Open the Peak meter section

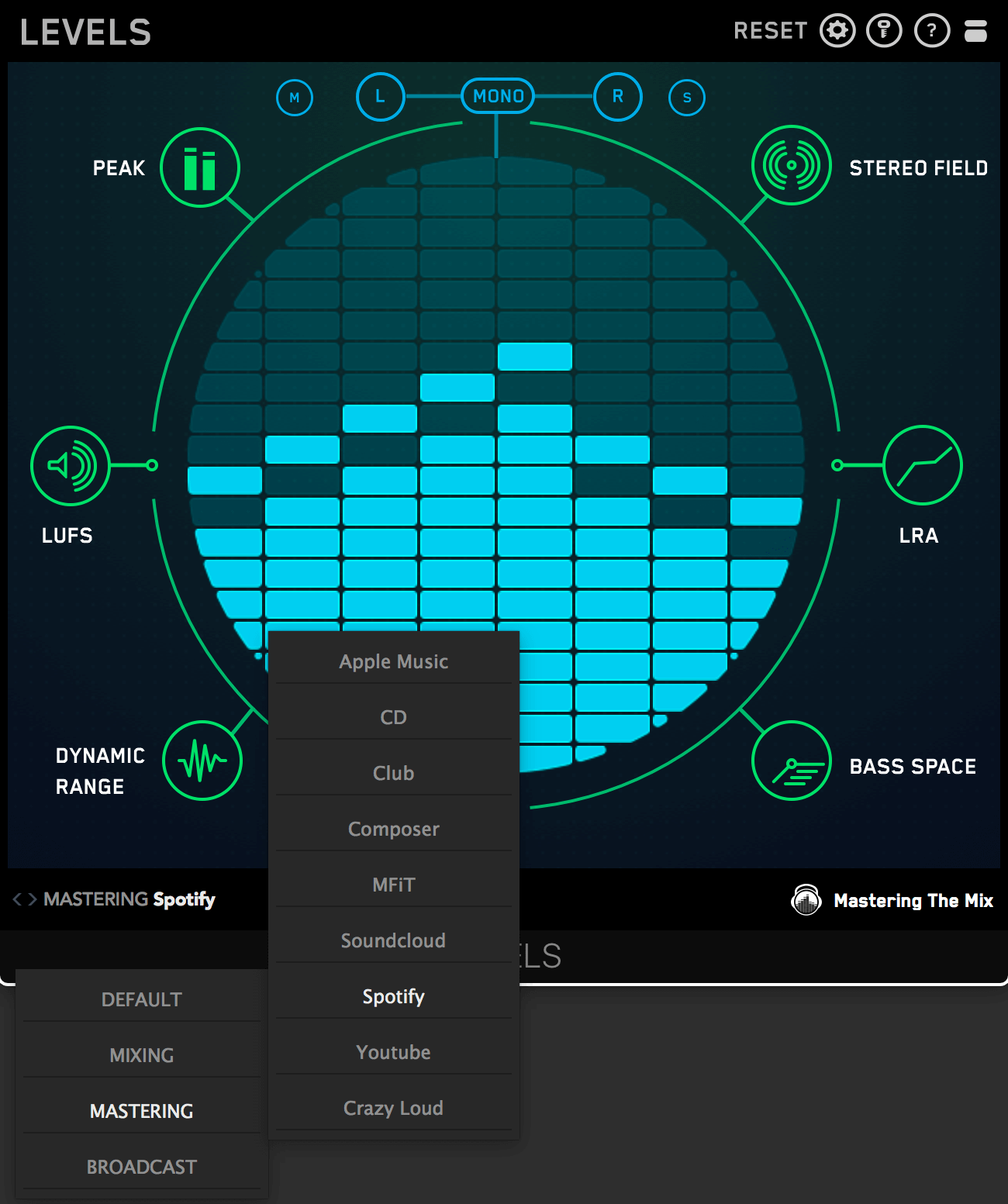(199, 167)
